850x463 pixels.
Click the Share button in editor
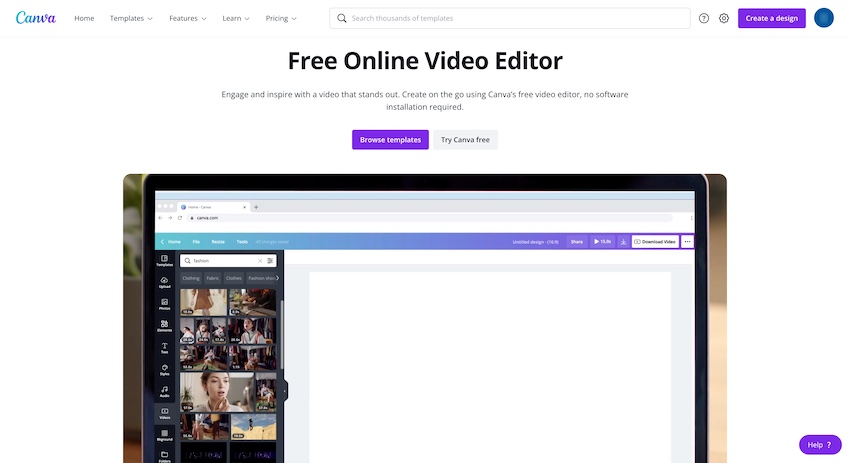(x=577, y=242)
